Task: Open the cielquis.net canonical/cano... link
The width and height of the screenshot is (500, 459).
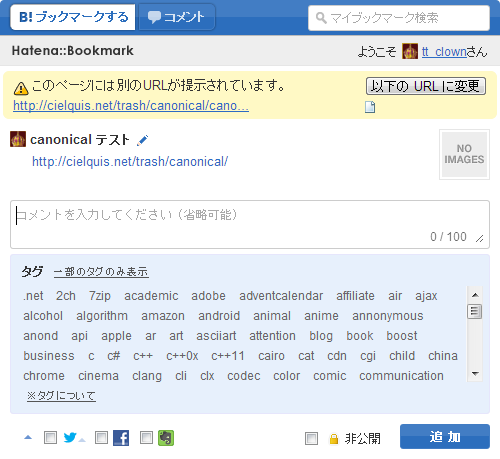Action: 131,106
